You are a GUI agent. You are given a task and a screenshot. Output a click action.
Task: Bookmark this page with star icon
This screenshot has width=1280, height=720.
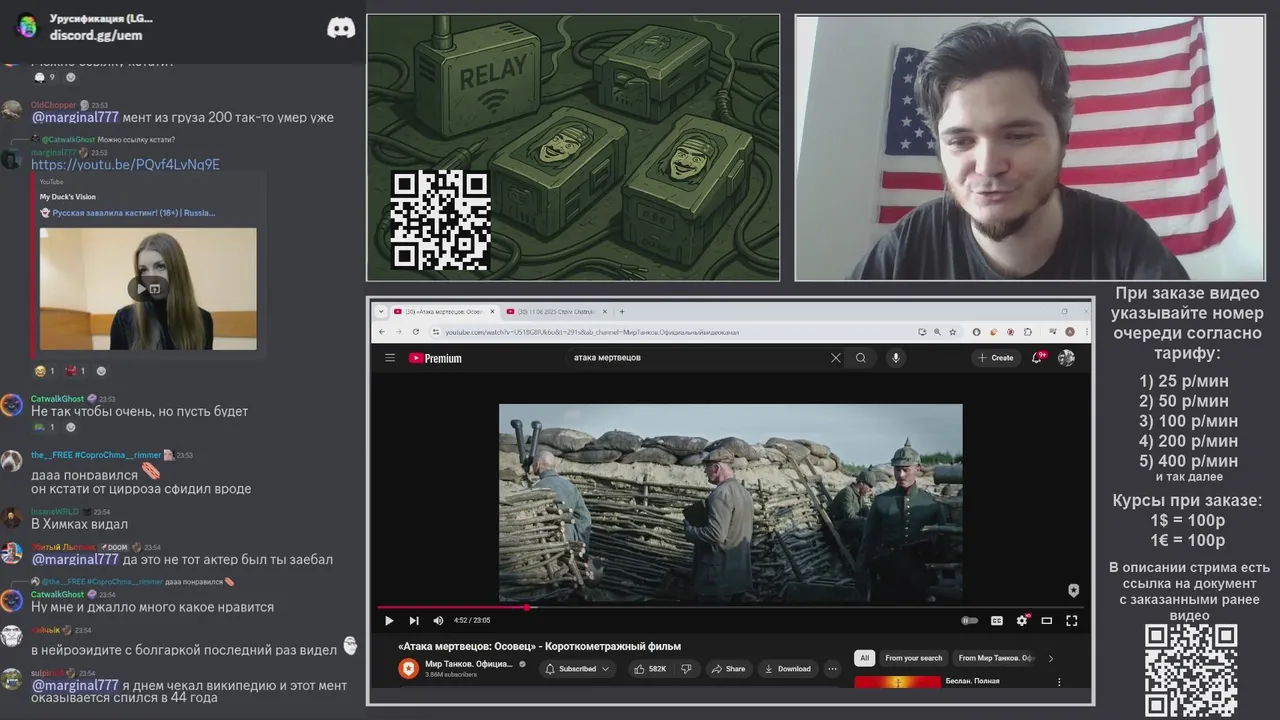pyautogui.click(x=953, y=332)
